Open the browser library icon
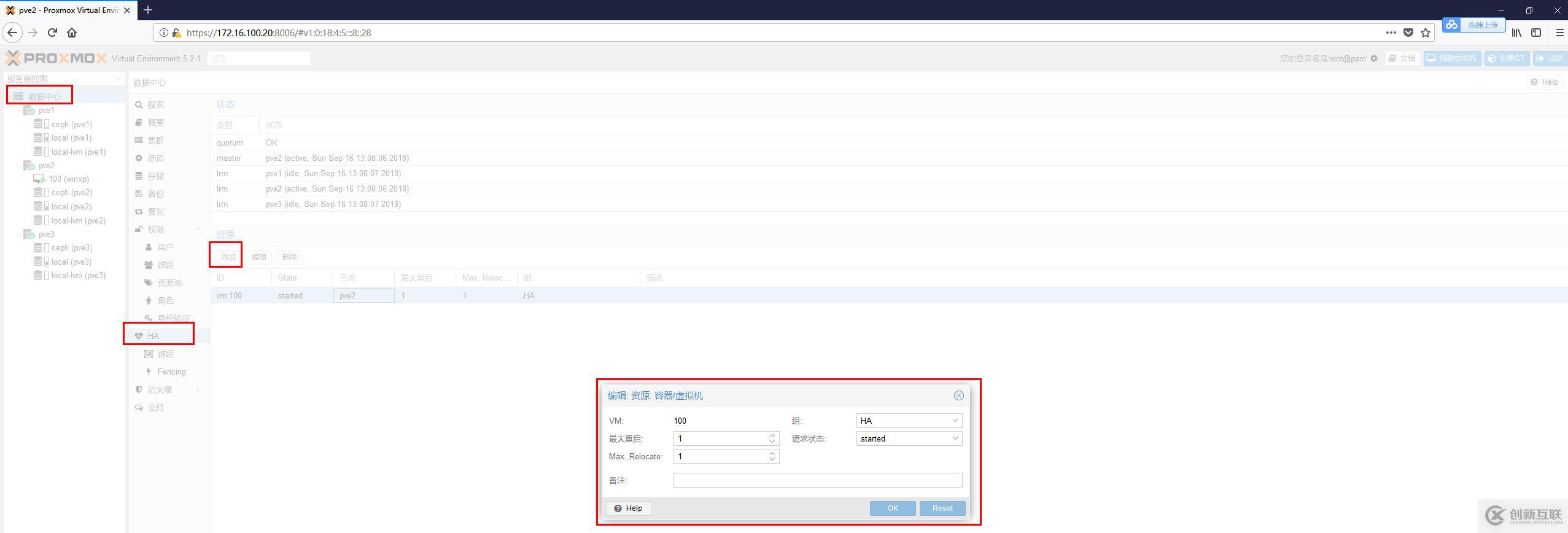The width and height of the screenshot is (1568, 533). [x=1516, y=33]
